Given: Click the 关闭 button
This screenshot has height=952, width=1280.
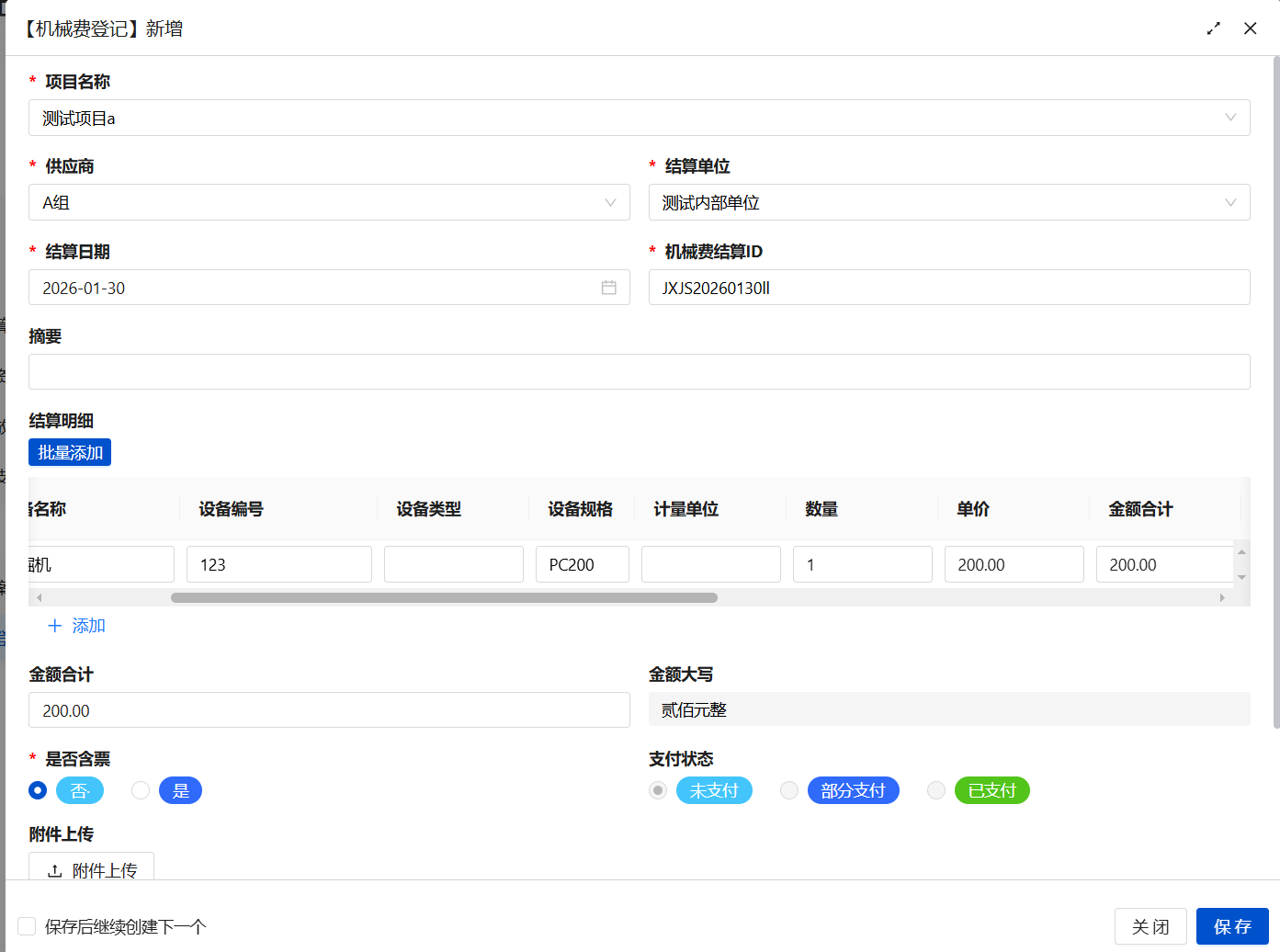Looking at the screenshot, I should (x=1150, y=926).
